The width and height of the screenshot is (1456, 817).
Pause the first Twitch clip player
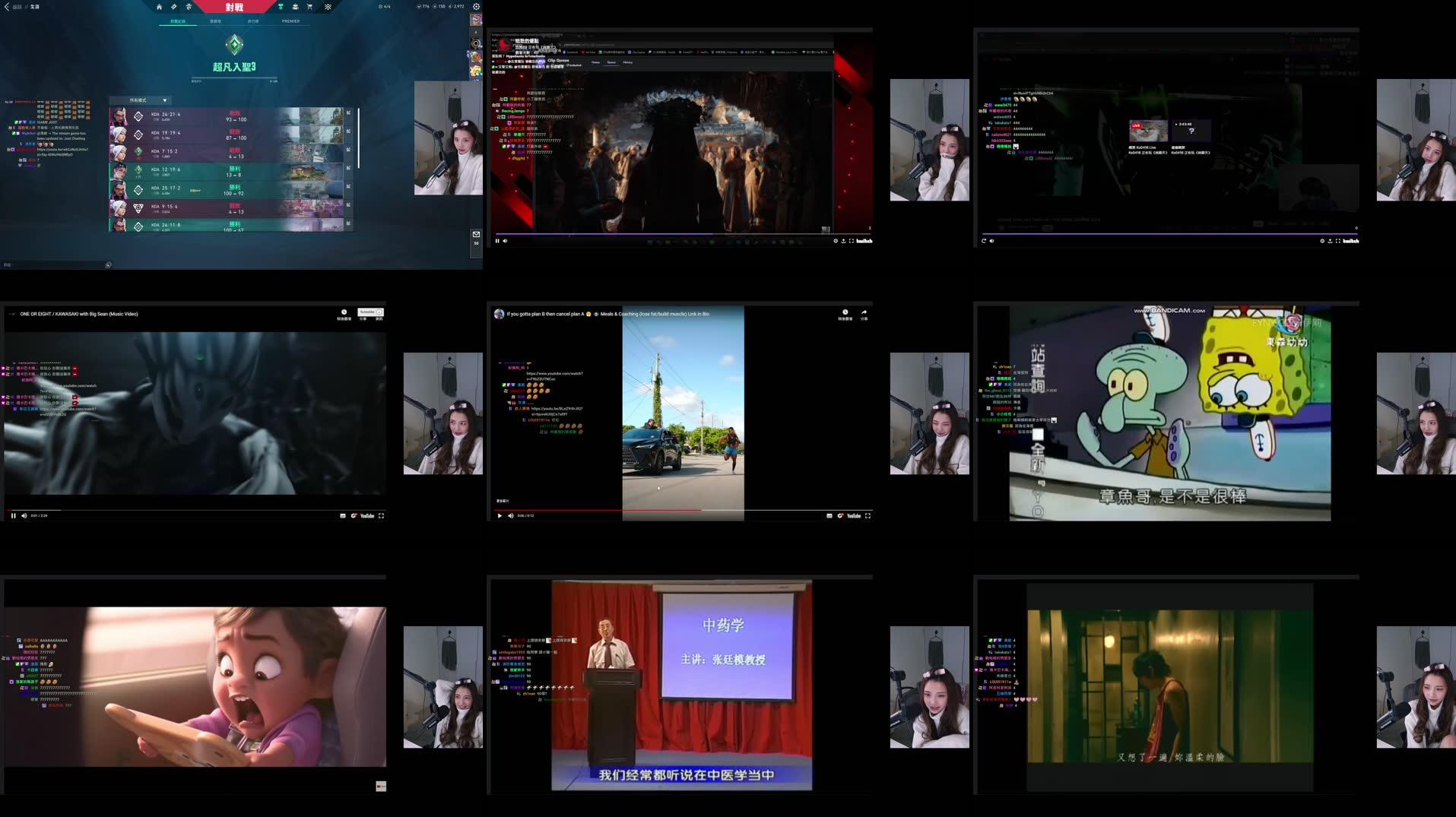coord(497,241)
